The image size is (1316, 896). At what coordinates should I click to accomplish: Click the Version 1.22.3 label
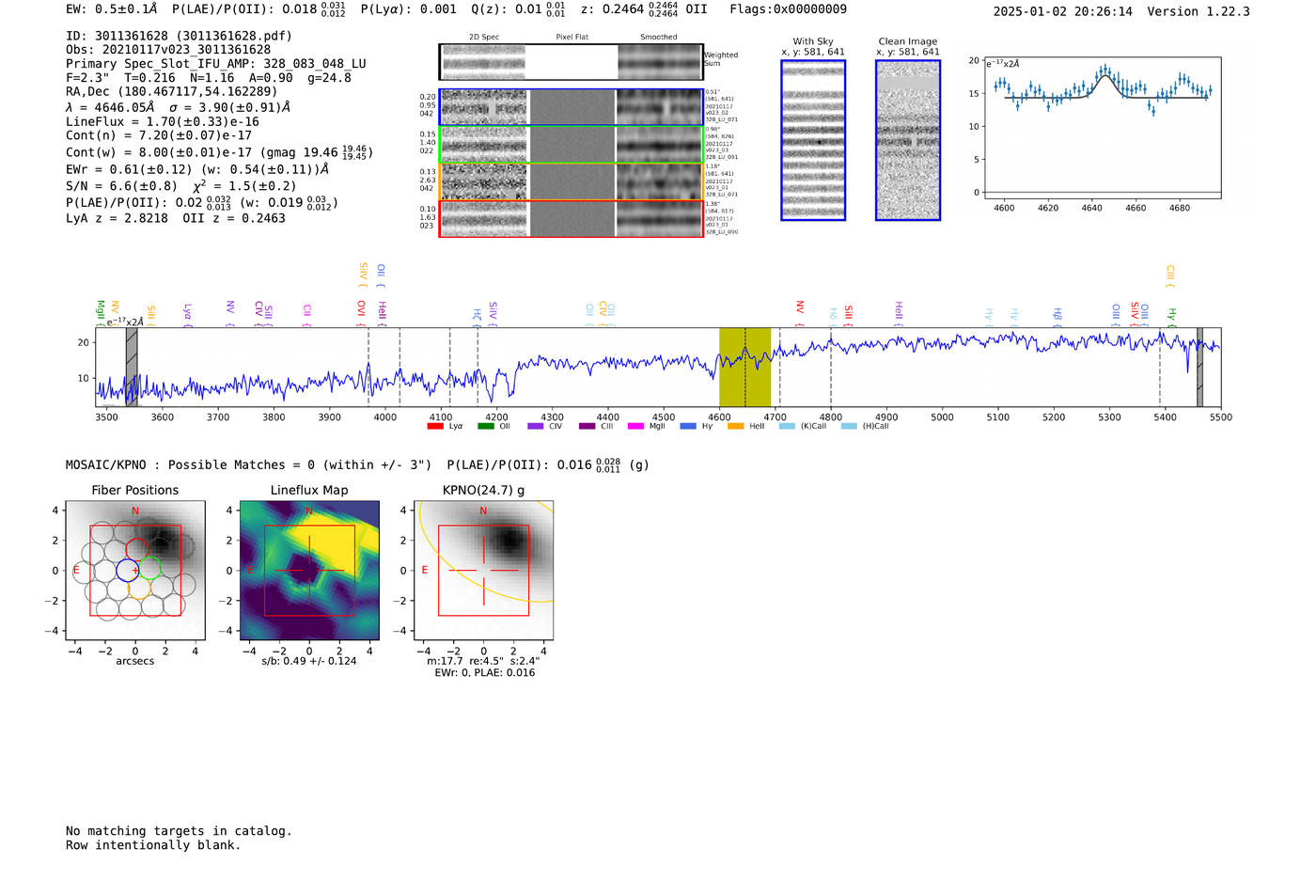pyautogui.click(x=1198, y=12)
